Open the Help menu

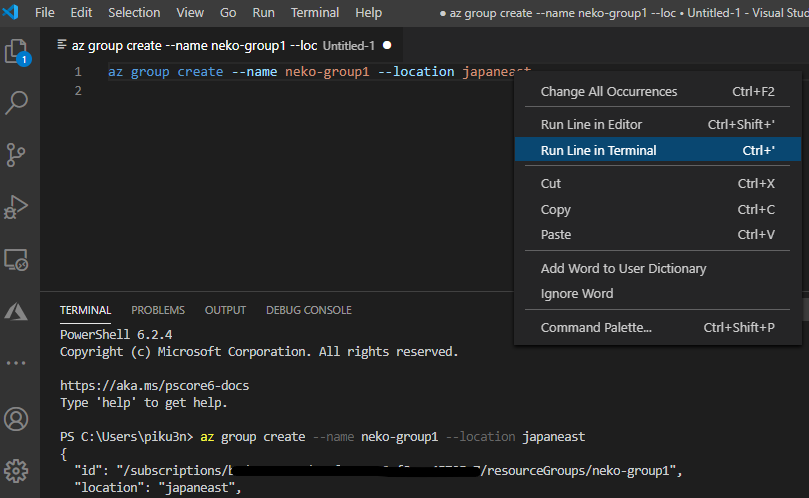pos(368,12)
